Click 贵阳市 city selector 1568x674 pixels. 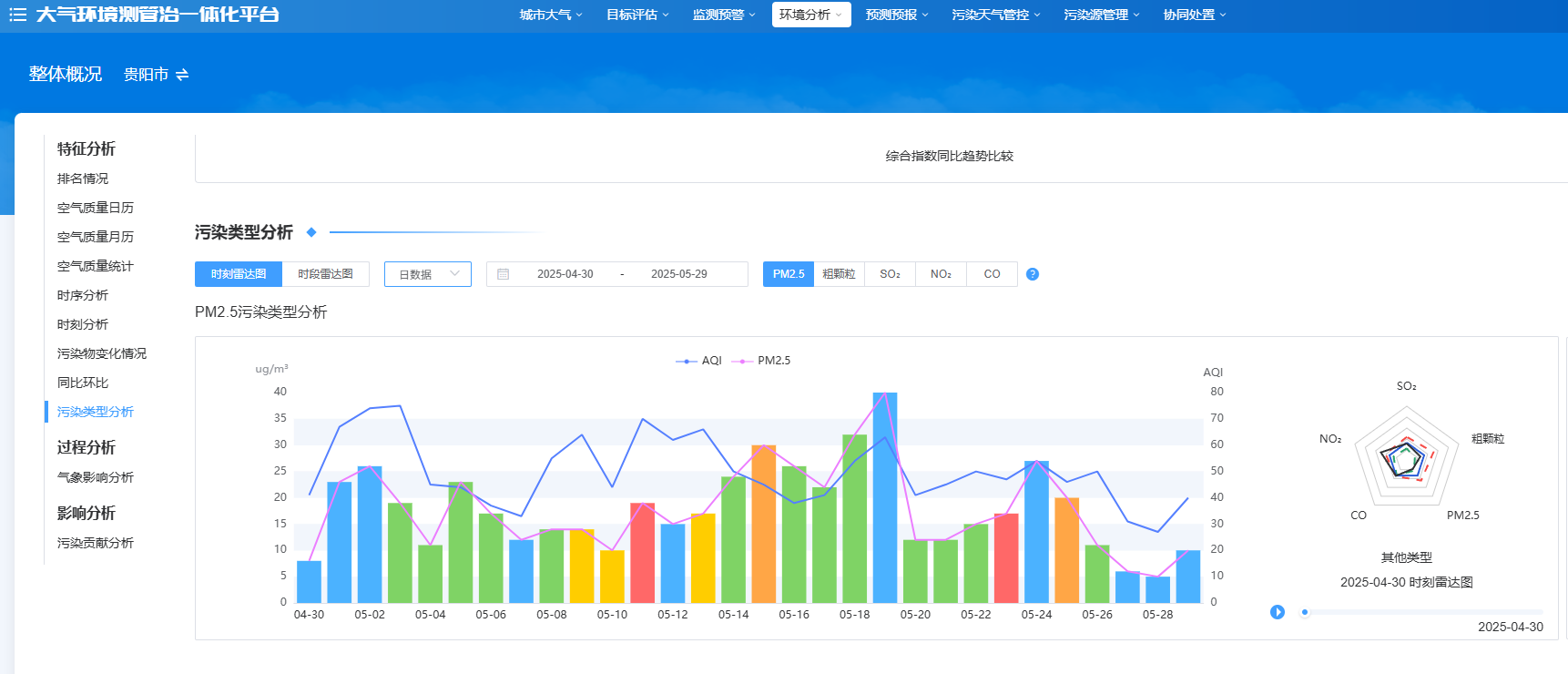coord(147,75)
